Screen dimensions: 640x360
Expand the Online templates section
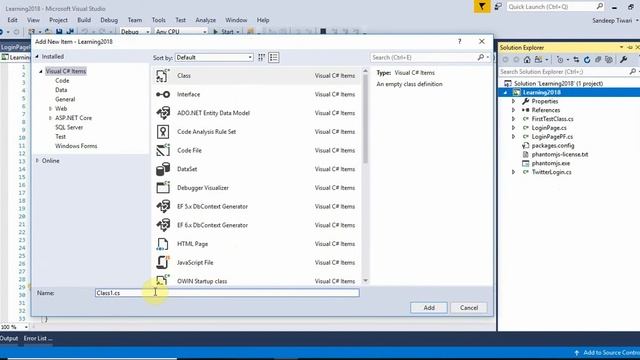point(37,161)
